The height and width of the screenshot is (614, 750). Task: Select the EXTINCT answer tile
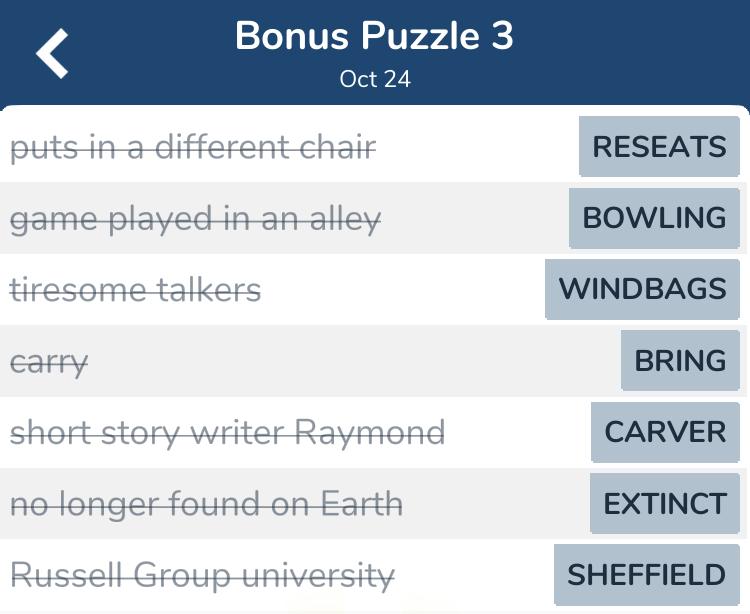pyautogui.click(x=665, y=504)
